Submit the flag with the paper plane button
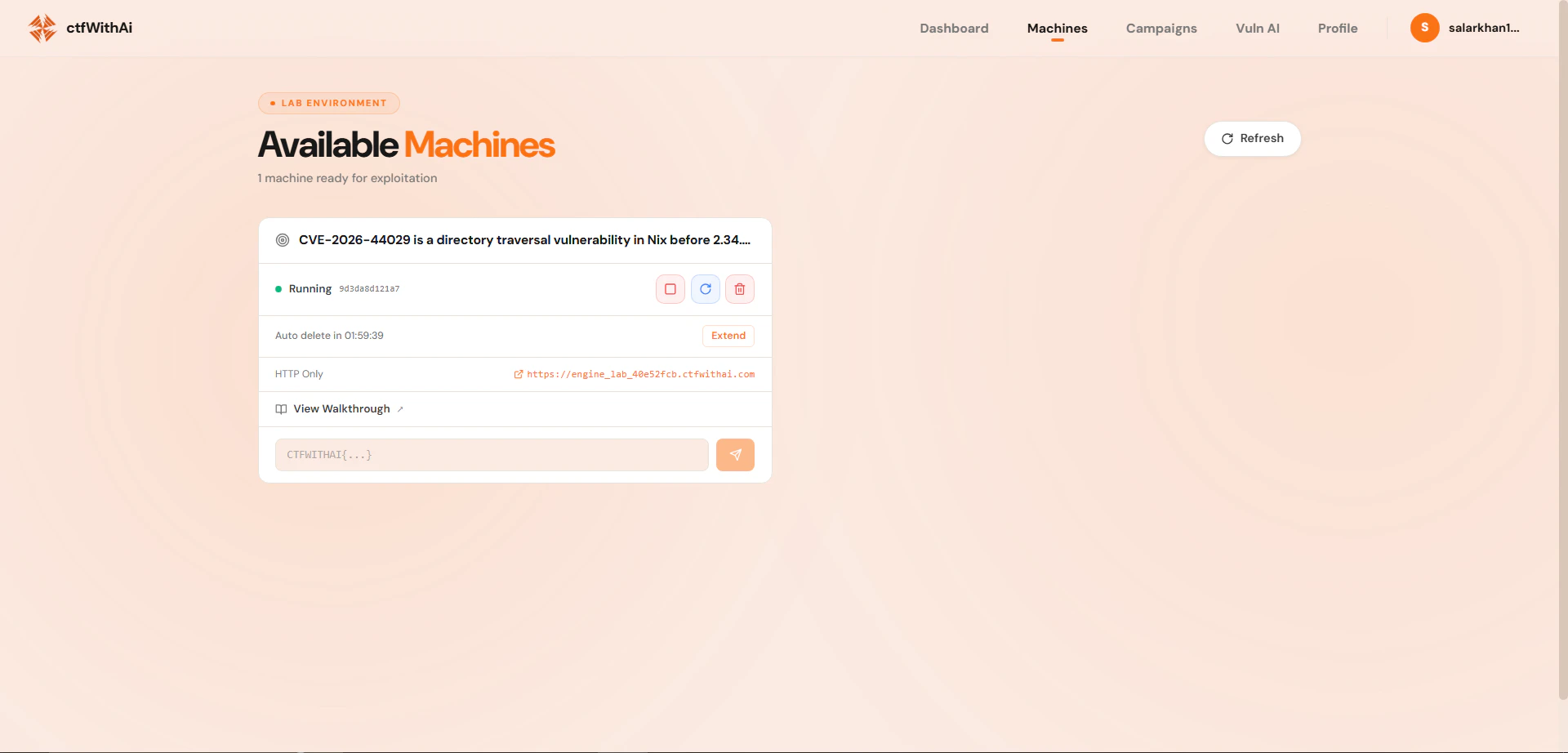Screen dimensions: 1568x753 point(735,455)
